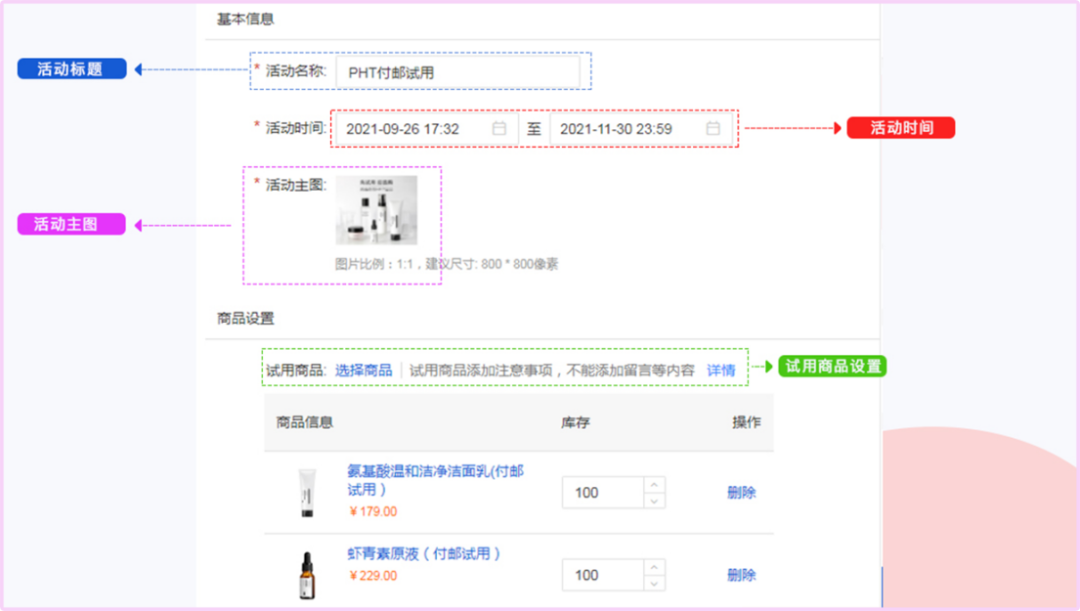Select the ¥179.00 price text

pos(373,511)
